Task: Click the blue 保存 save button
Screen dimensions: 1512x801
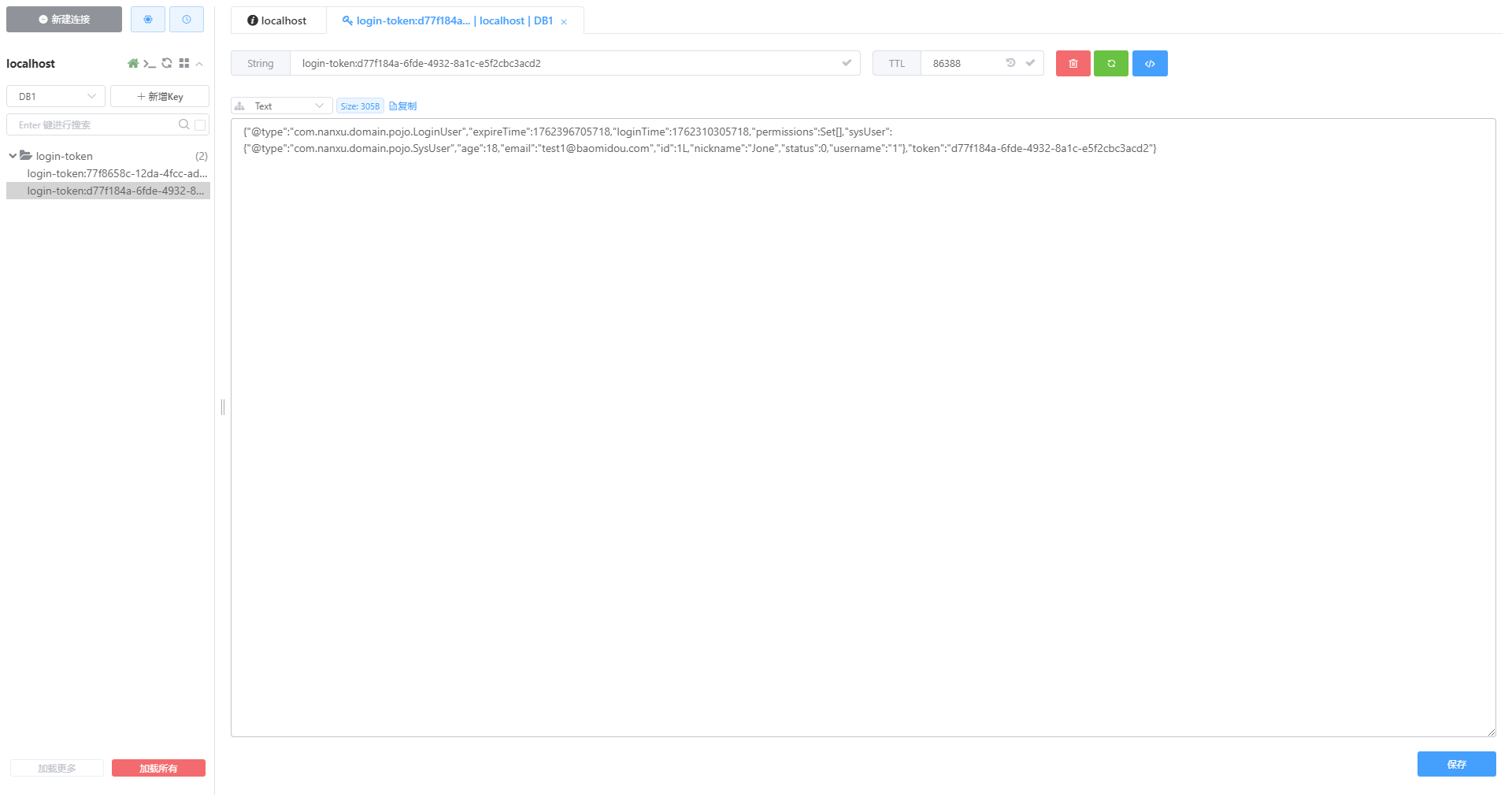Action: click(x=1455, y=764)
